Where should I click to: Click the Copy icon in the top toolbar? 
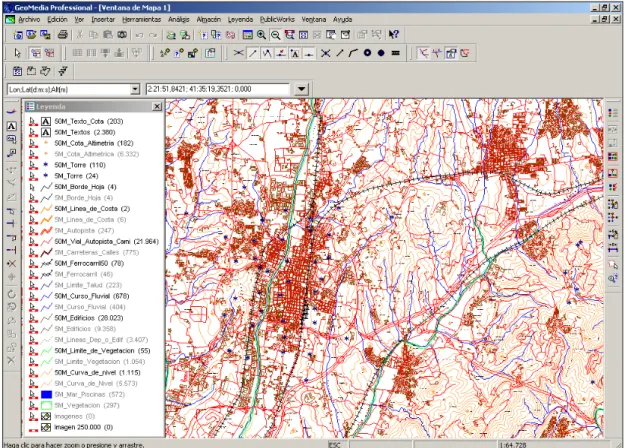[93, 35]
